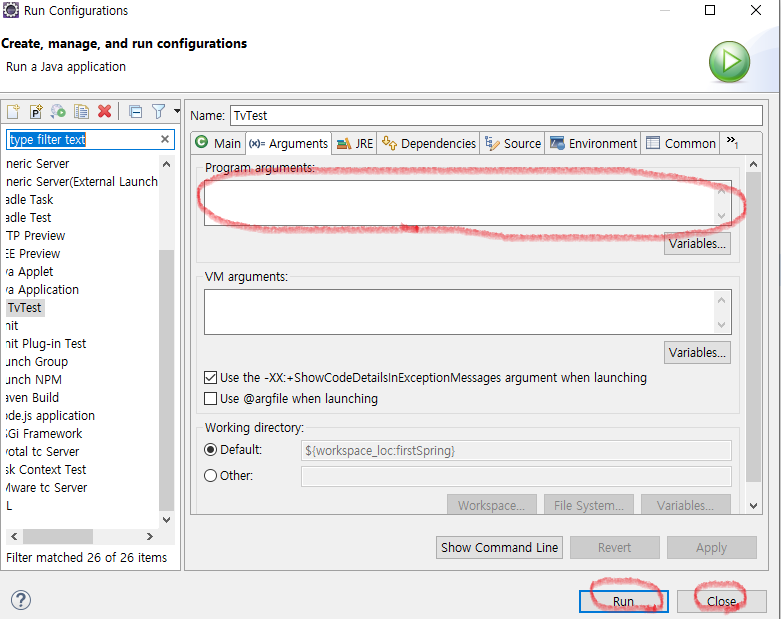
Task: Click the filter launch configurations icon
Action: click(x=158, y=111)
